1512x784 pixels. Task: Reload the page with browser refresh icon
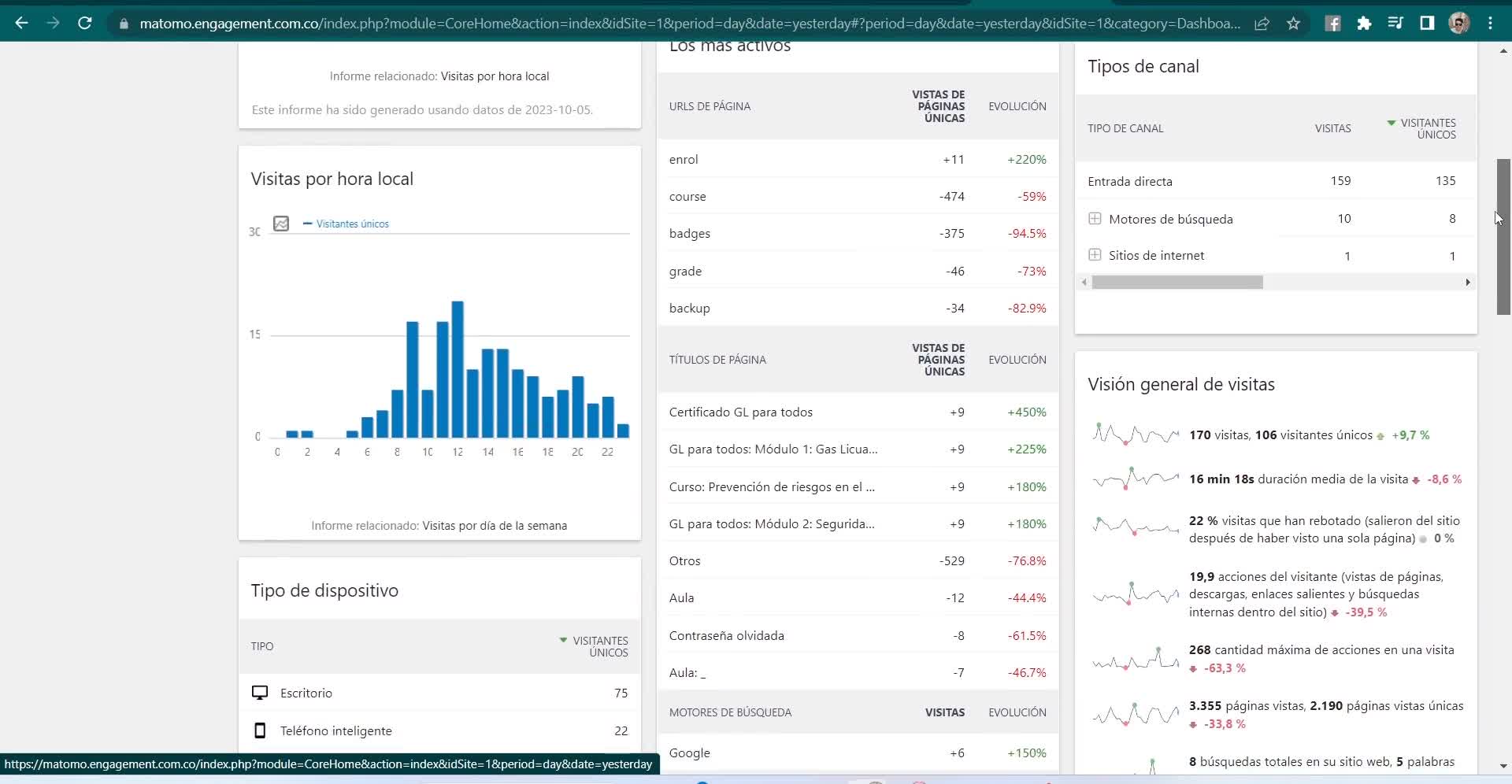tap(85, 24)
